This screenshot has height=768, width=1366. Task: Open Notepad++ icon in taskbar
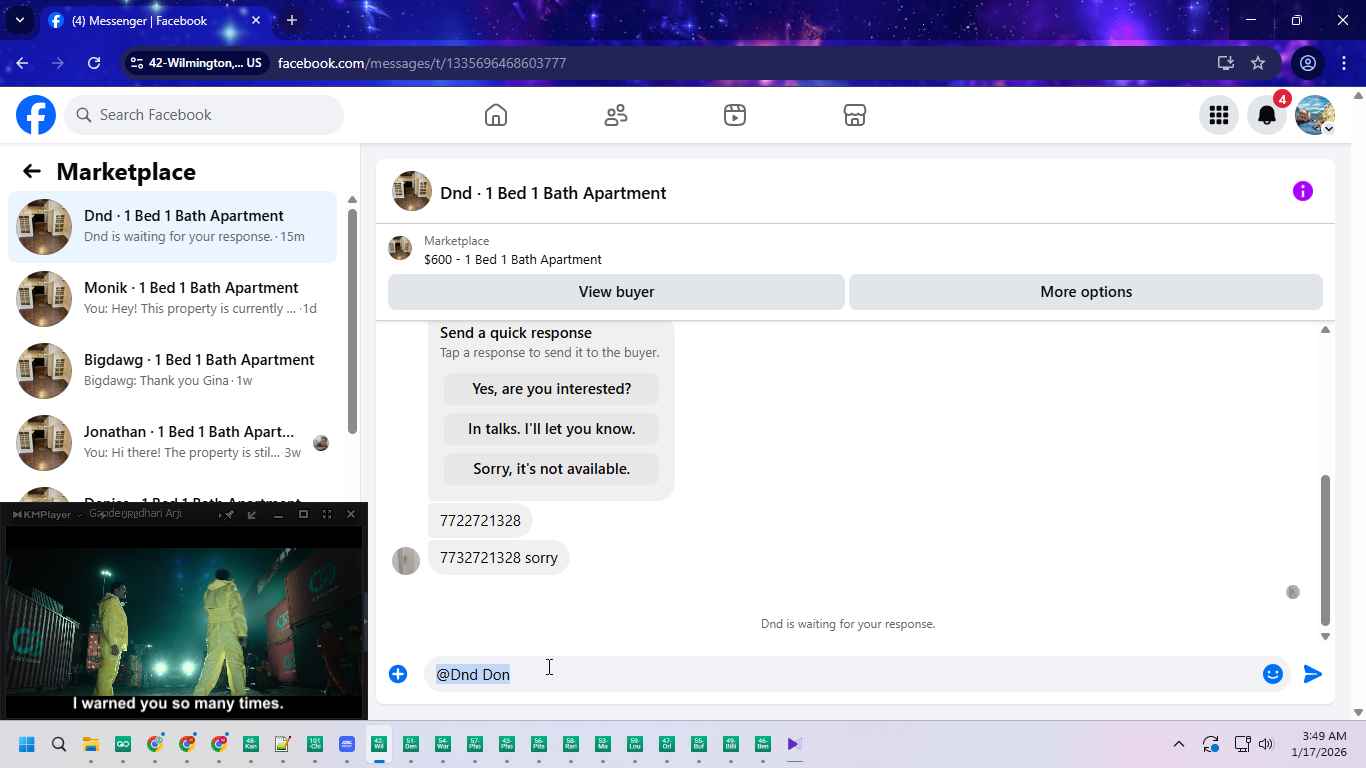tap(283, 744)
